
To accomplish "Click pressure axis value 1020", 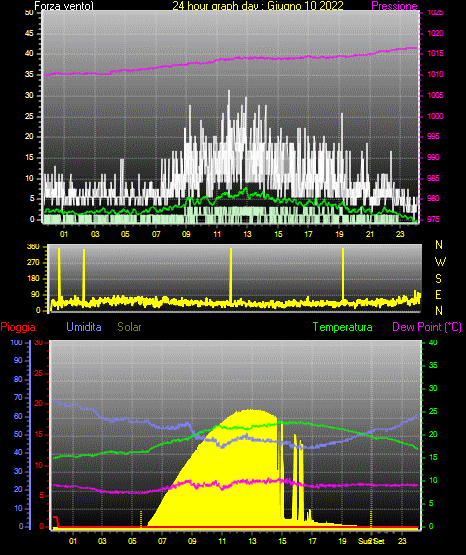I will pos(435,33).
